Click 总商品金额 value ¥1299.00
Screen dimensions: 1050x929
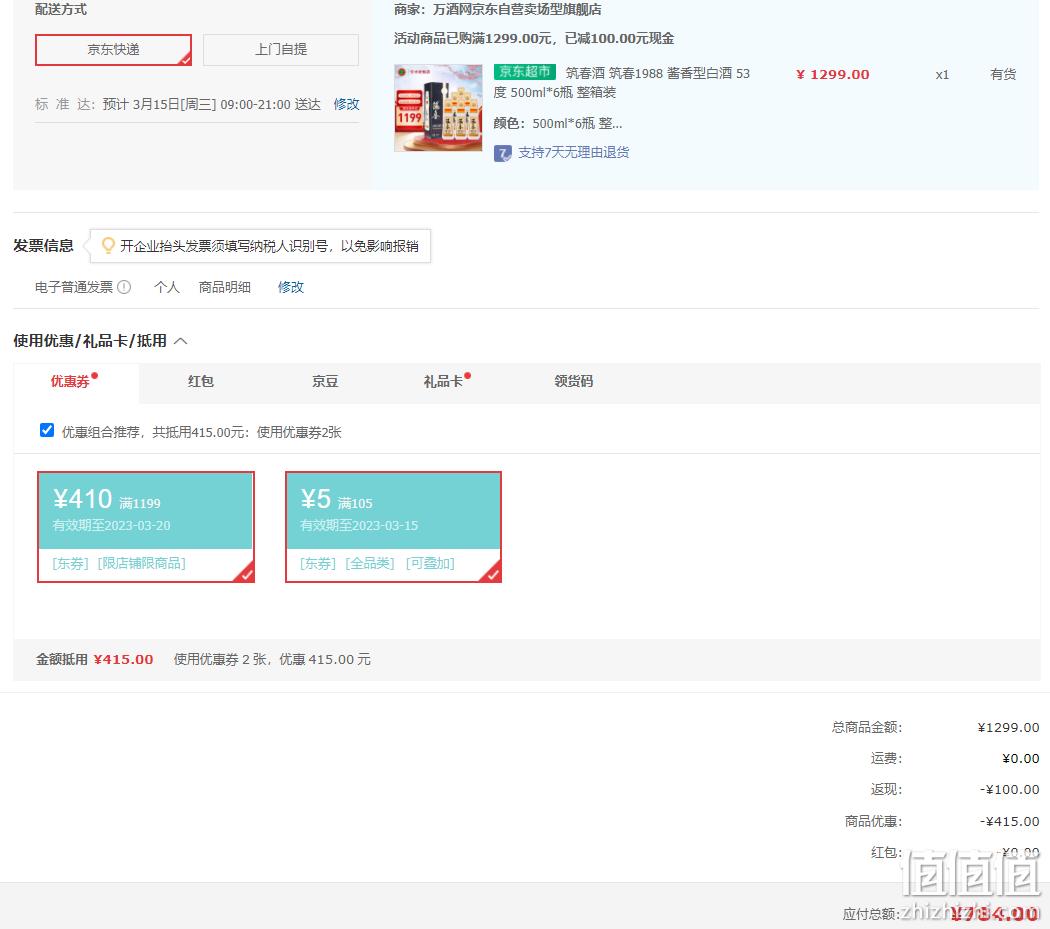(1008, 727)
